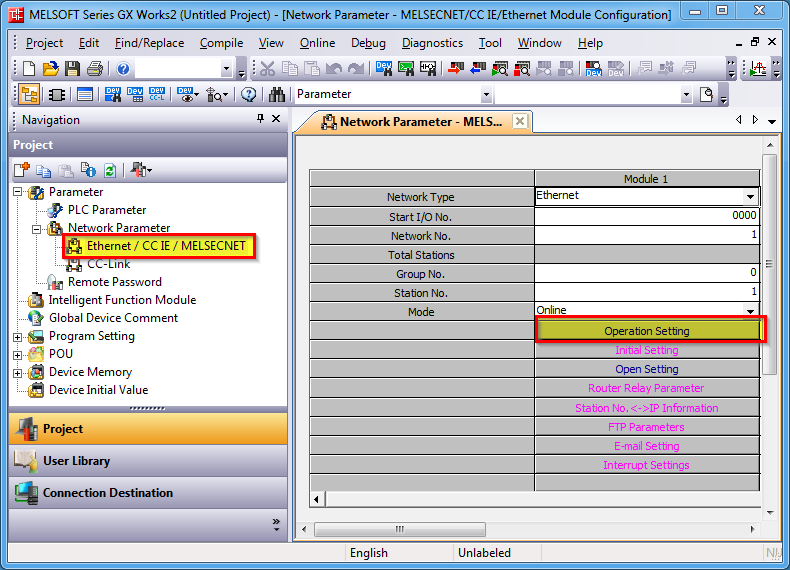The height and width of the screenshot is (570, 790).
Task: Open the Mode dropdown showing Online
Action: [750, 312]
